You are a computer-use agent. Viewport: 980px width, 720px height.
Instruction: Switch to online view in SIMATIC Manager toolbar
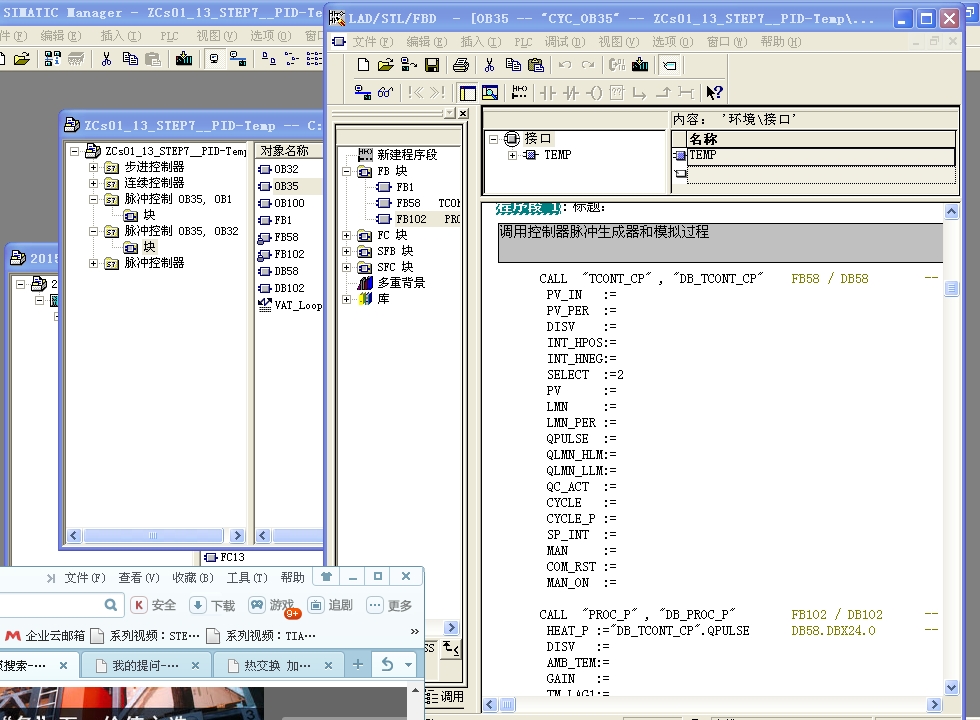[238, 59]
